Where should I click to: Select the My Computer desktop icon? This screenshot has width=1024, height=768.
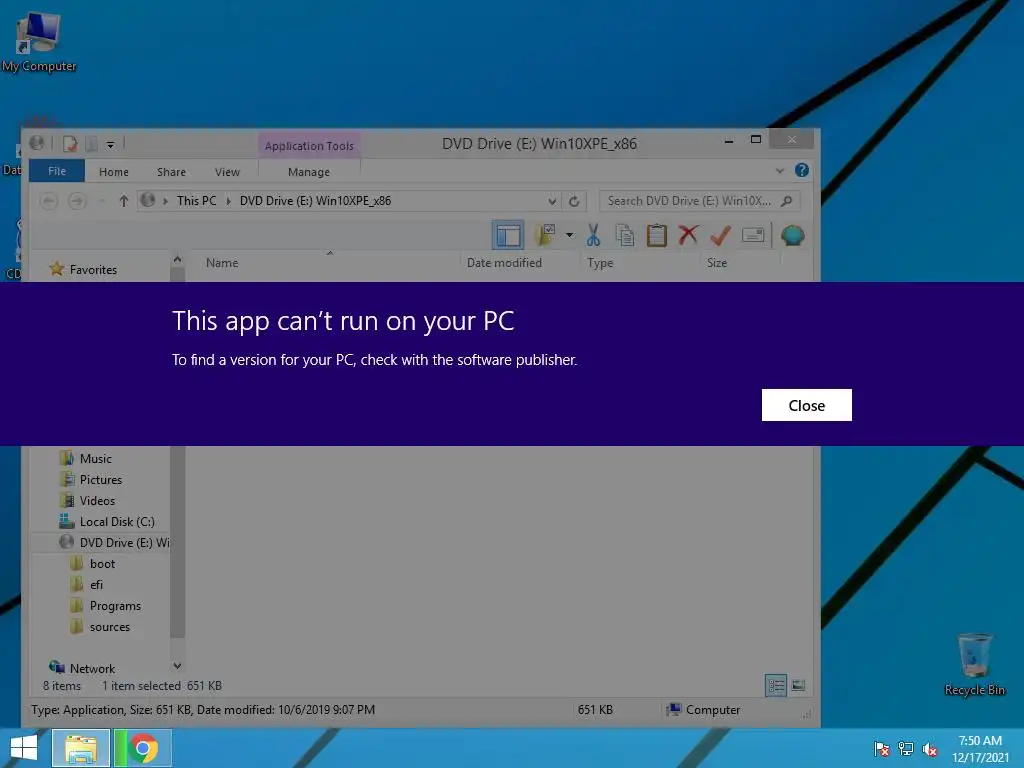(x=39, y=42)
